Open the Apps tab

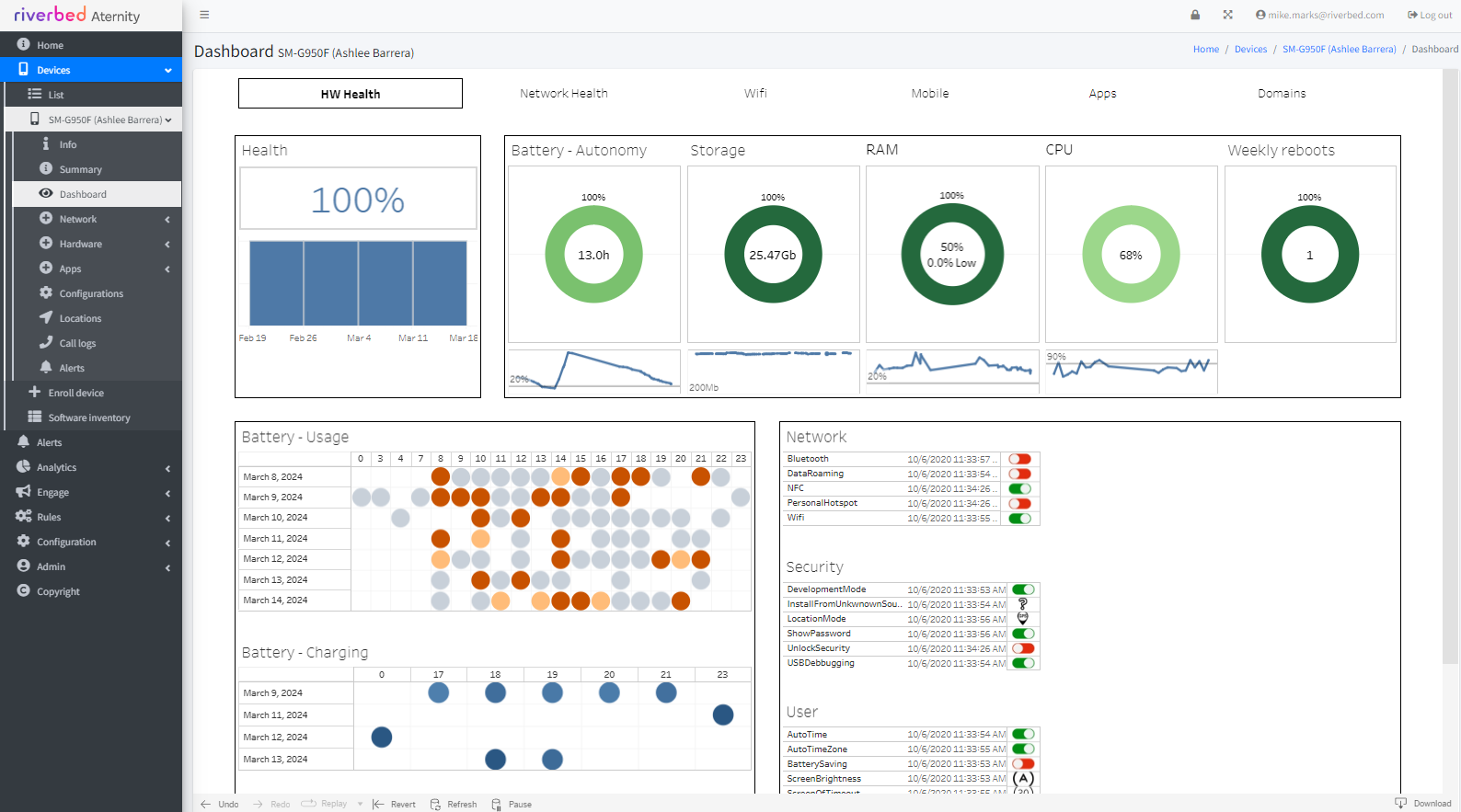point(1102,94)
